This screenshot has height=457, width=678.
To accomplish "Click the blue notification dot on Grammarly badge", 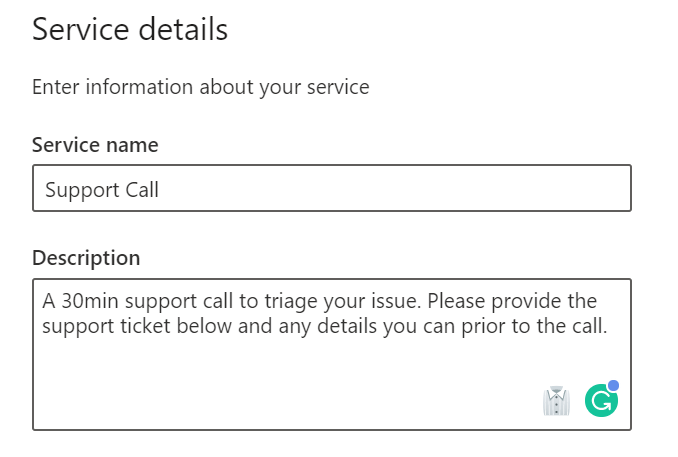I will 613,385.
